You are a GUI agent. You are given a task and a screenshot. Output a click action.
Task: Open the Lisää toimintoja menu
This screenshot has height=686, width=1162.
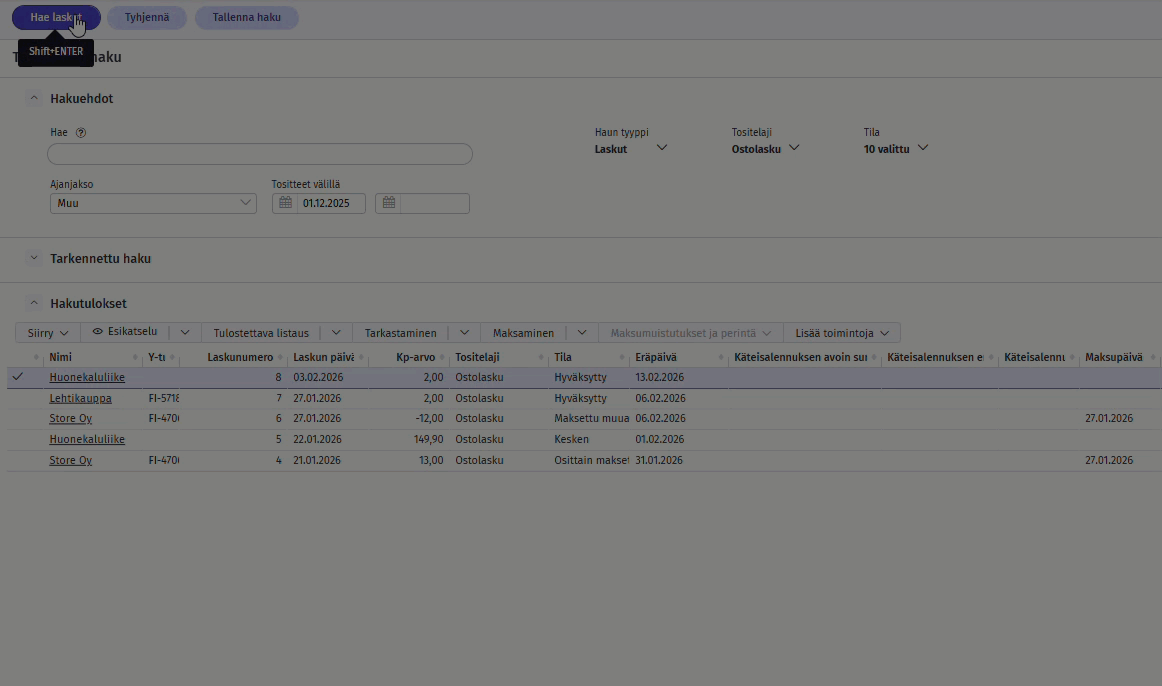[841, 333]
